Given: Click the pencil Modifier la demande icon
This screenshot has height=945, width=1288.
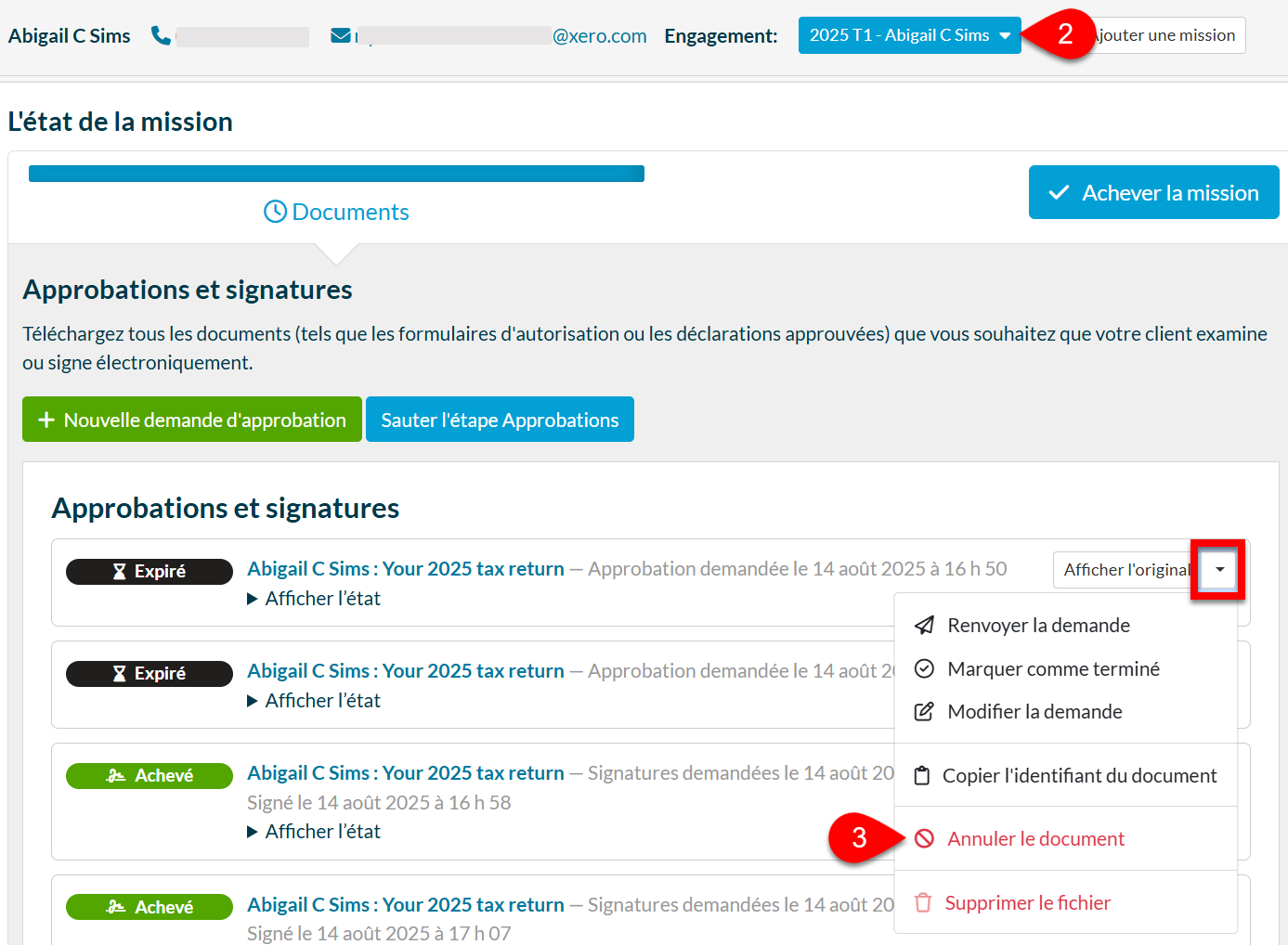Looking at the screenshot, I should point(924,712).
